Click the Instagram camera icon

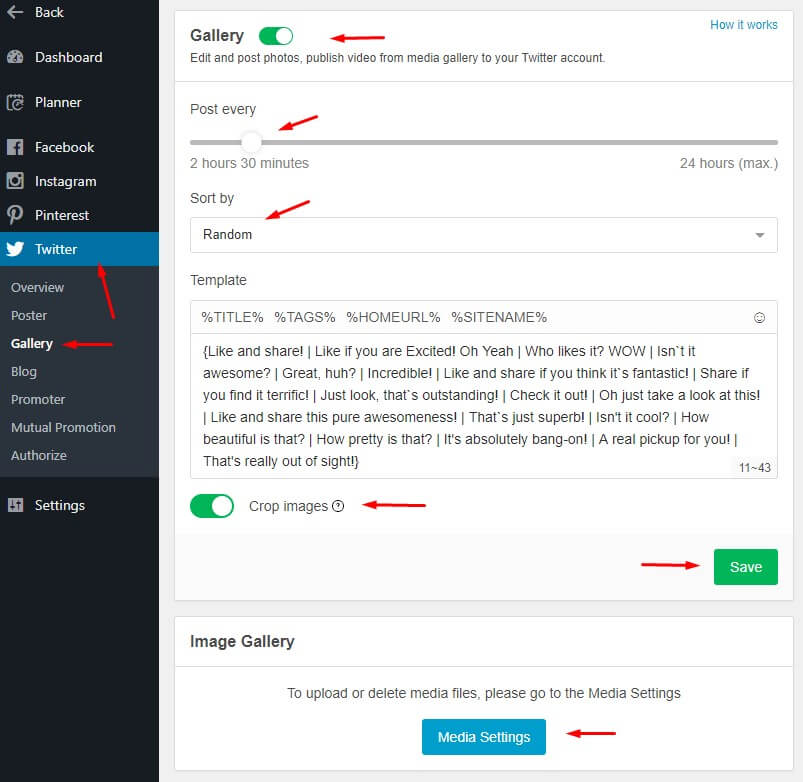[15, 181]
